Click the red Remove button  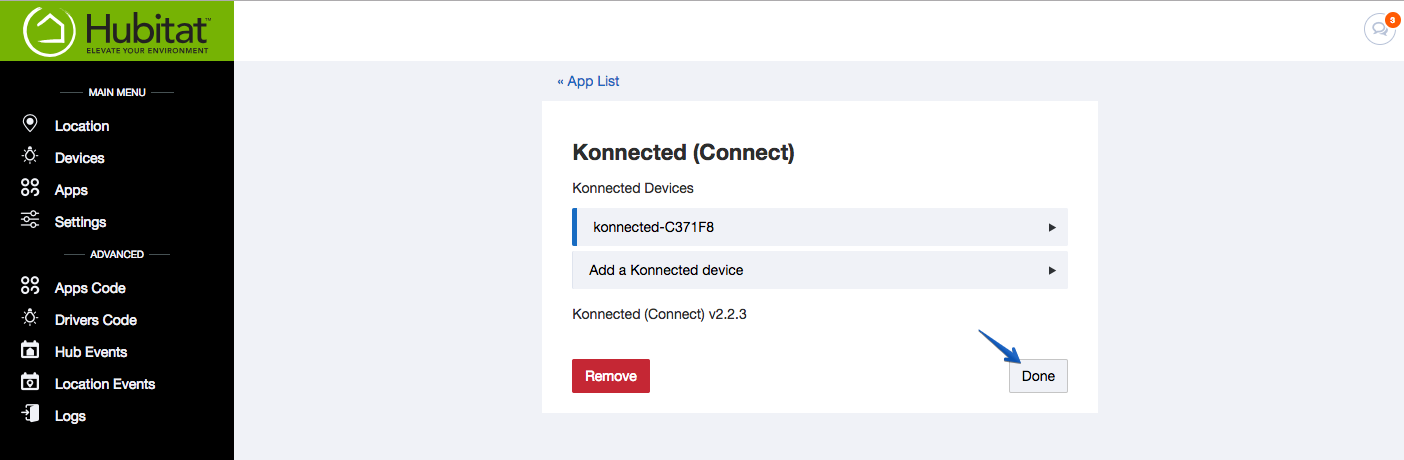point(611,376)
